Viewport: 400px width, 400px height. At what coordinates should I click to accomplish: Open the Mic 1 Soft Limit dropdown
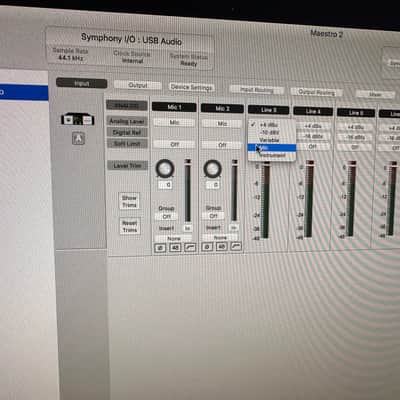pyautogui.click(x=174, y=144)
